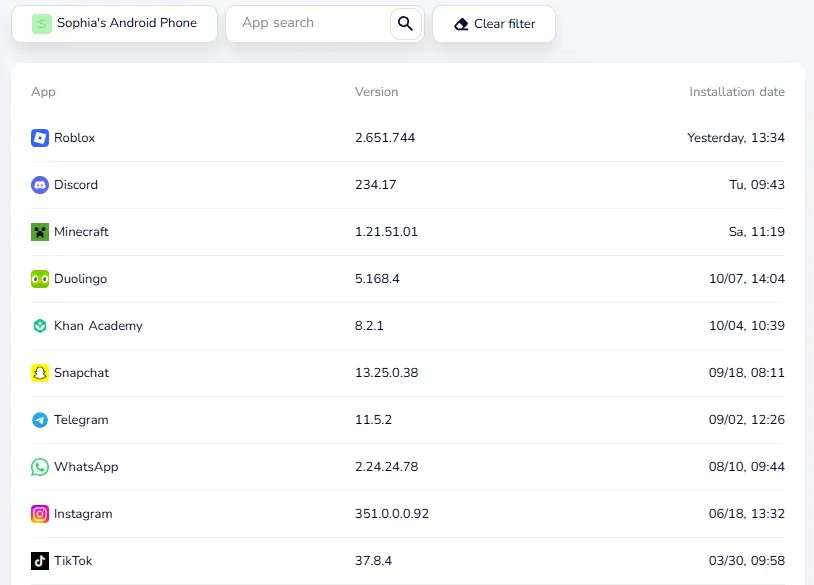
Task: Open the Sophia's Android Phone device selector
Action: point(114,23)
